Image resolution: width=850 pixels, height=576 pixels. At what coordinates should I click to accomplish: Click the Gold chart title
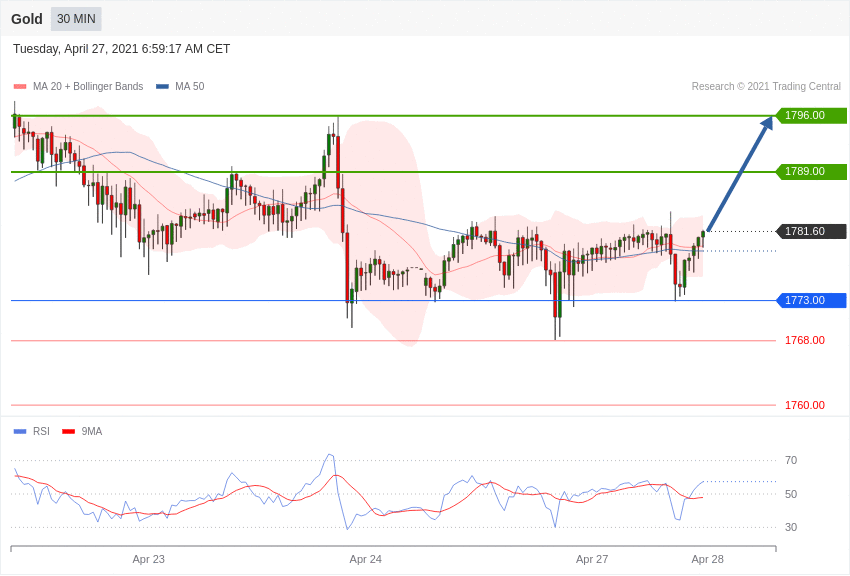pos(27,19)
